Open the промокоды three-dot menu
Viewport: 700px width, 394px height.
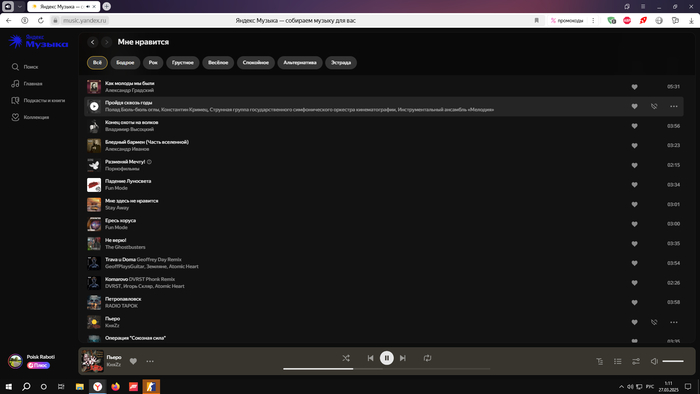click(x=593, y=21)
